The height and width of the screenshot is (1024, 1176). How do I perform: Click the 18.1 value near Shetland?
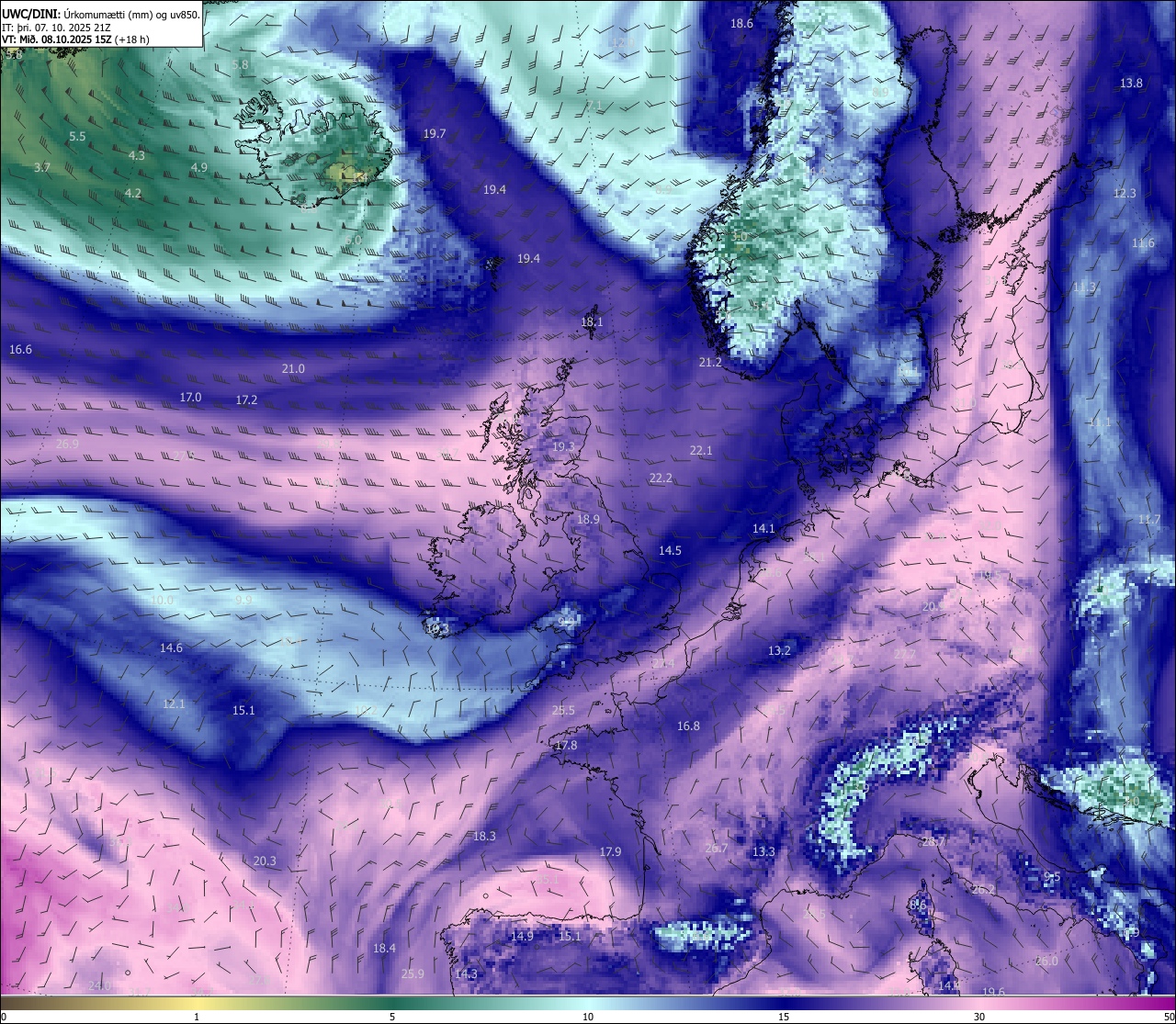[x=593, y=322]
